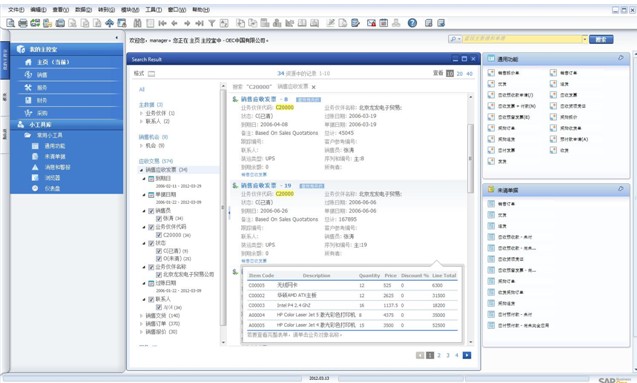
Task: Uncheck the 北京龙发电子贸易公司 checkbox
Action: pos(159,275)
